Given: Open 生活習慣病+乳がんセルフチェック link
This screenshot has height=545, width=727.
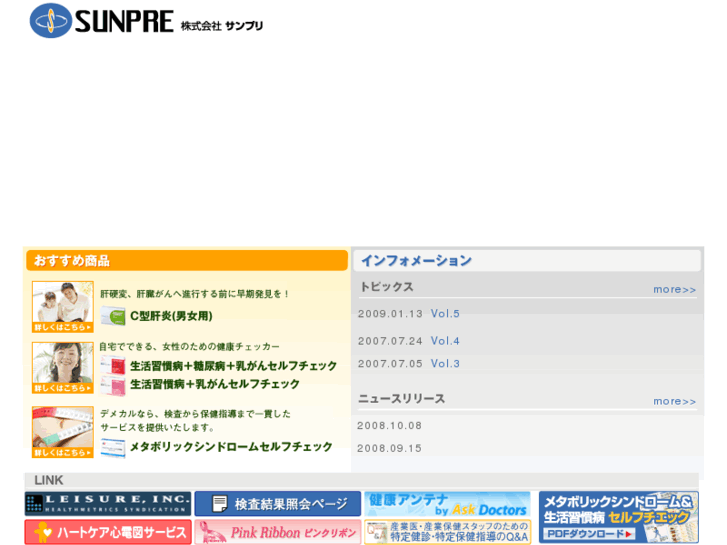Looking at the screenshot, I should (x=215, y=384).
